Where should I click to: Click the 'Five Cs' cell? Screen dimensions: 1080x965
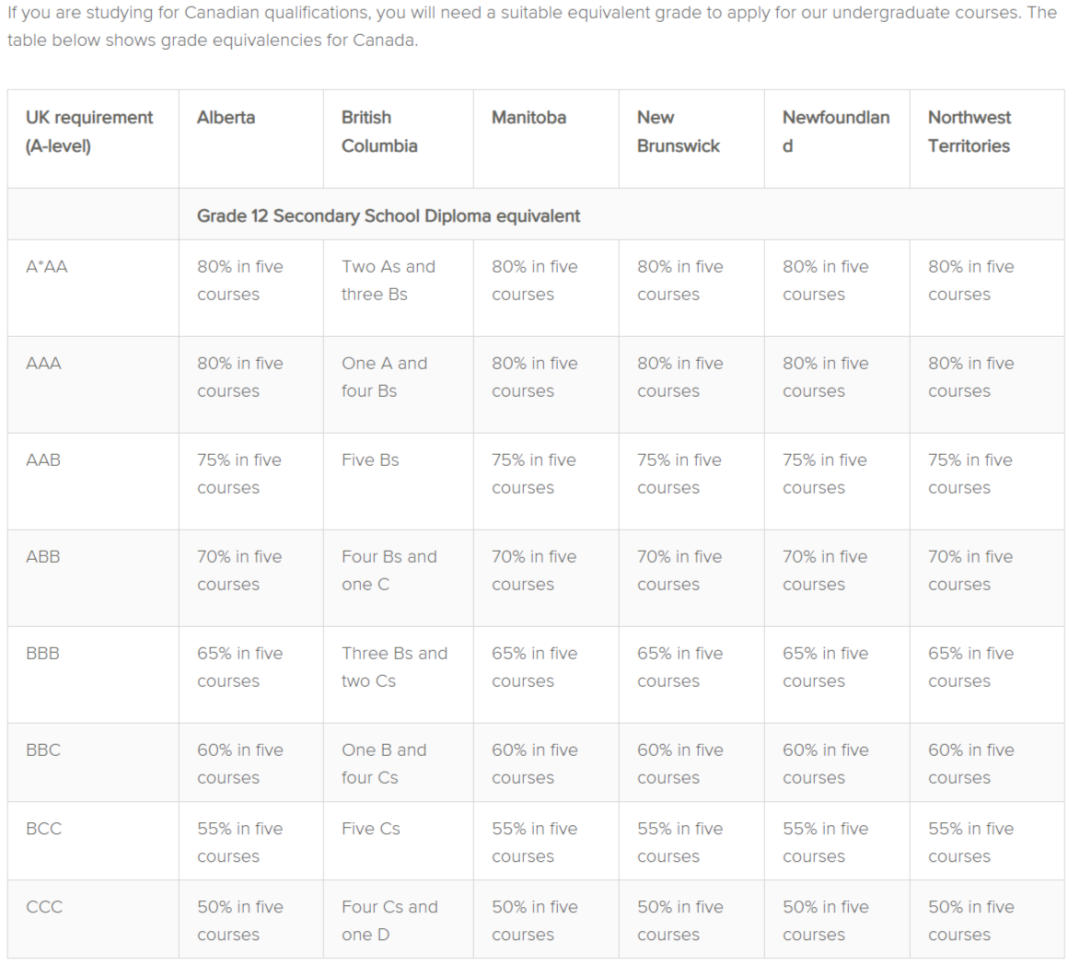pos(398,841)
